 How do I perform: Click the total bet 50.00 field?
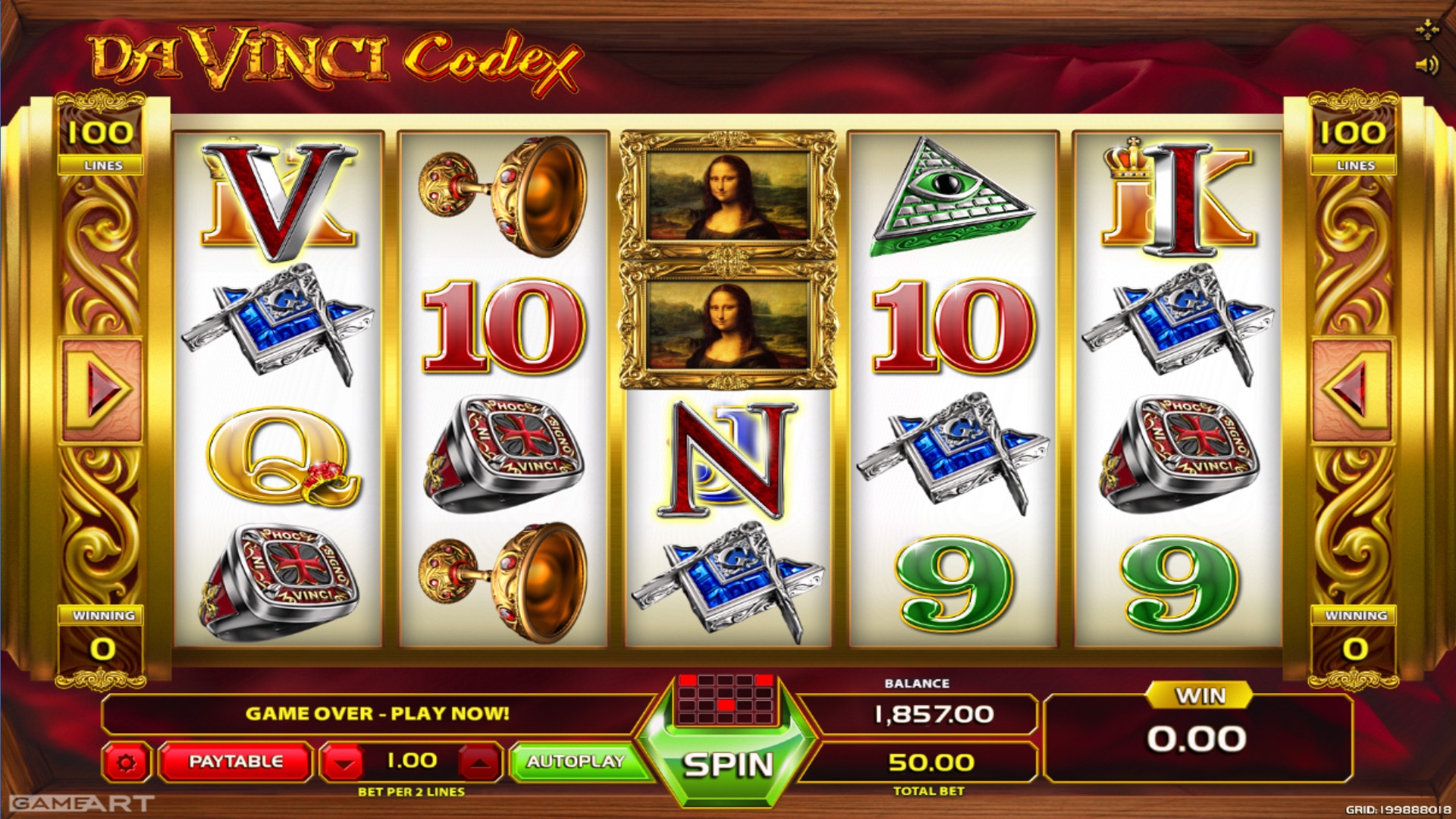click(x=930, y=762)
